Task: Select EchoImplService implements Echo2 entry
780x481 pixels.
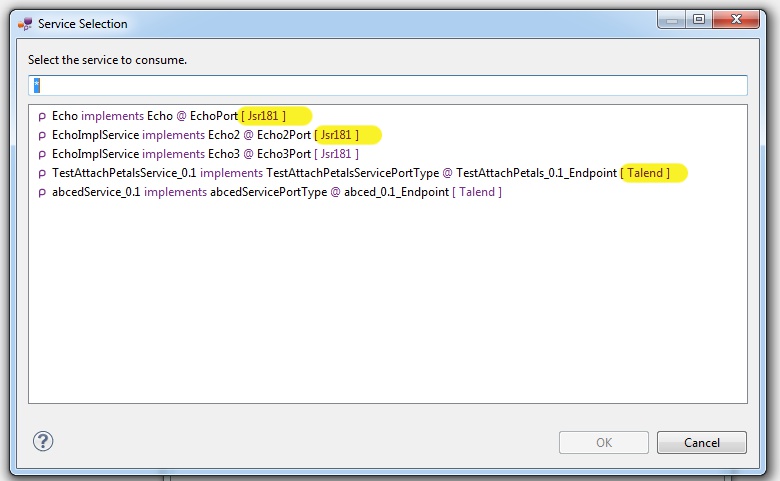Action: [180, 135]
